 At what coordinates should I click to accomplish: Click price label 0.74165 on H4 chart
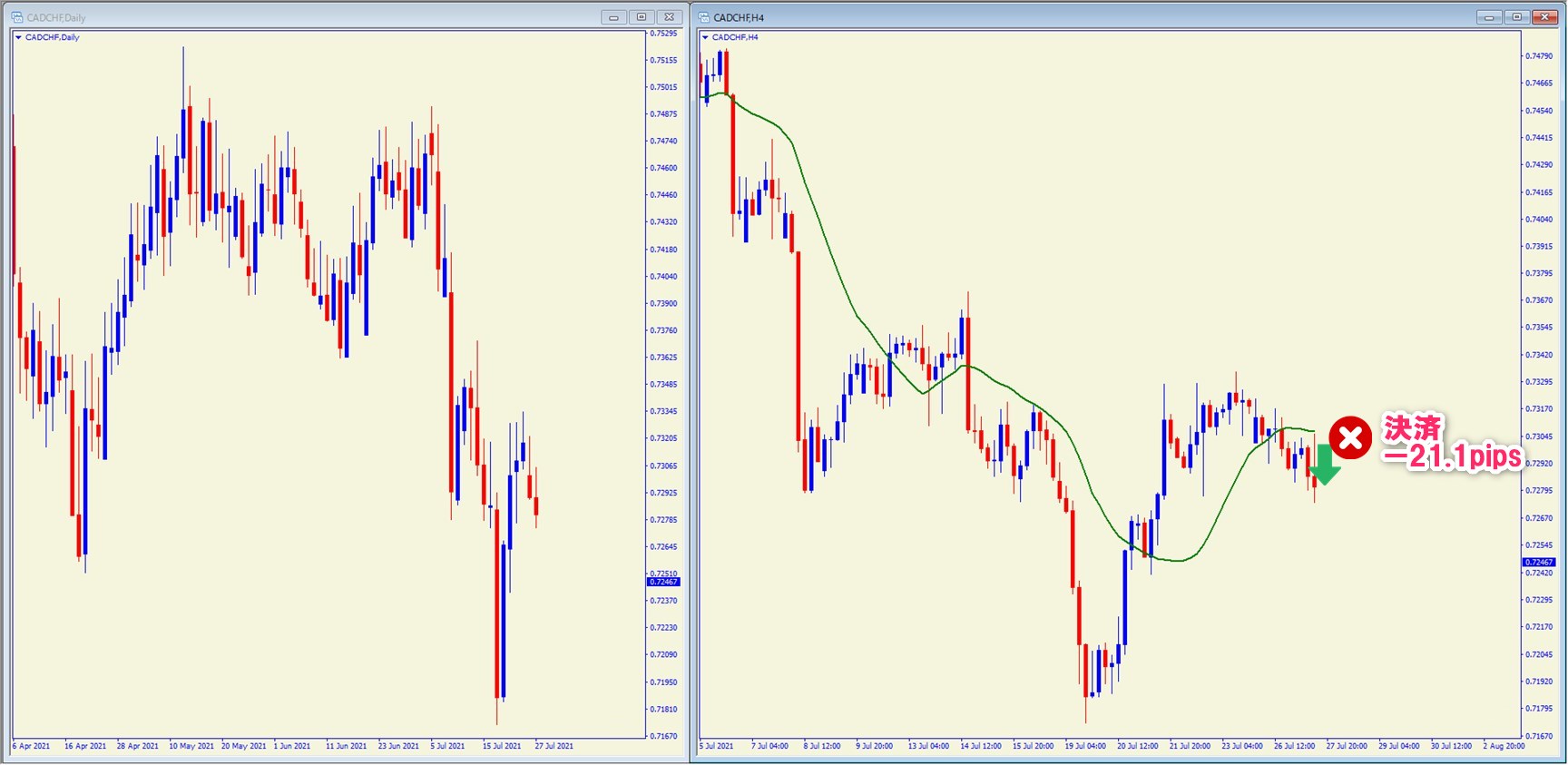(x=1539, y=192)
